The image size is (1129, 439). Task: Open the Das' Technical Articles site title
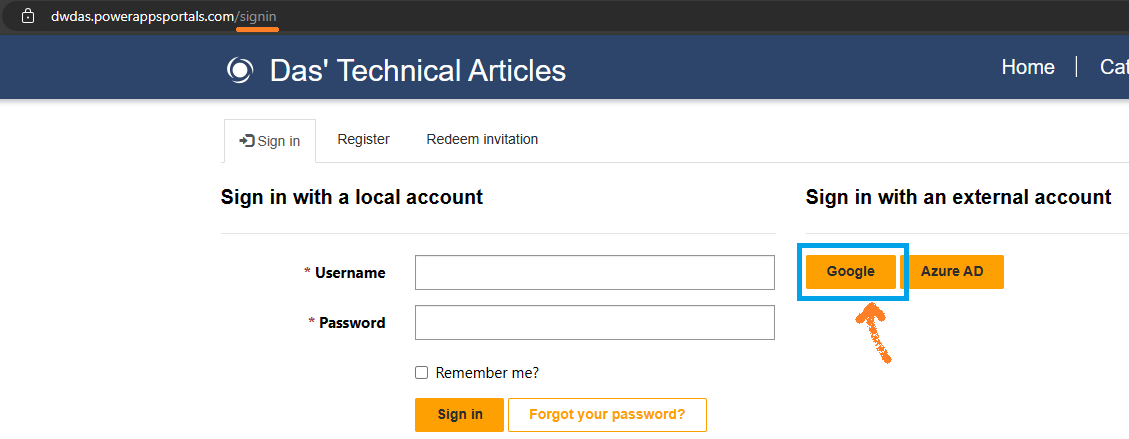418,71
